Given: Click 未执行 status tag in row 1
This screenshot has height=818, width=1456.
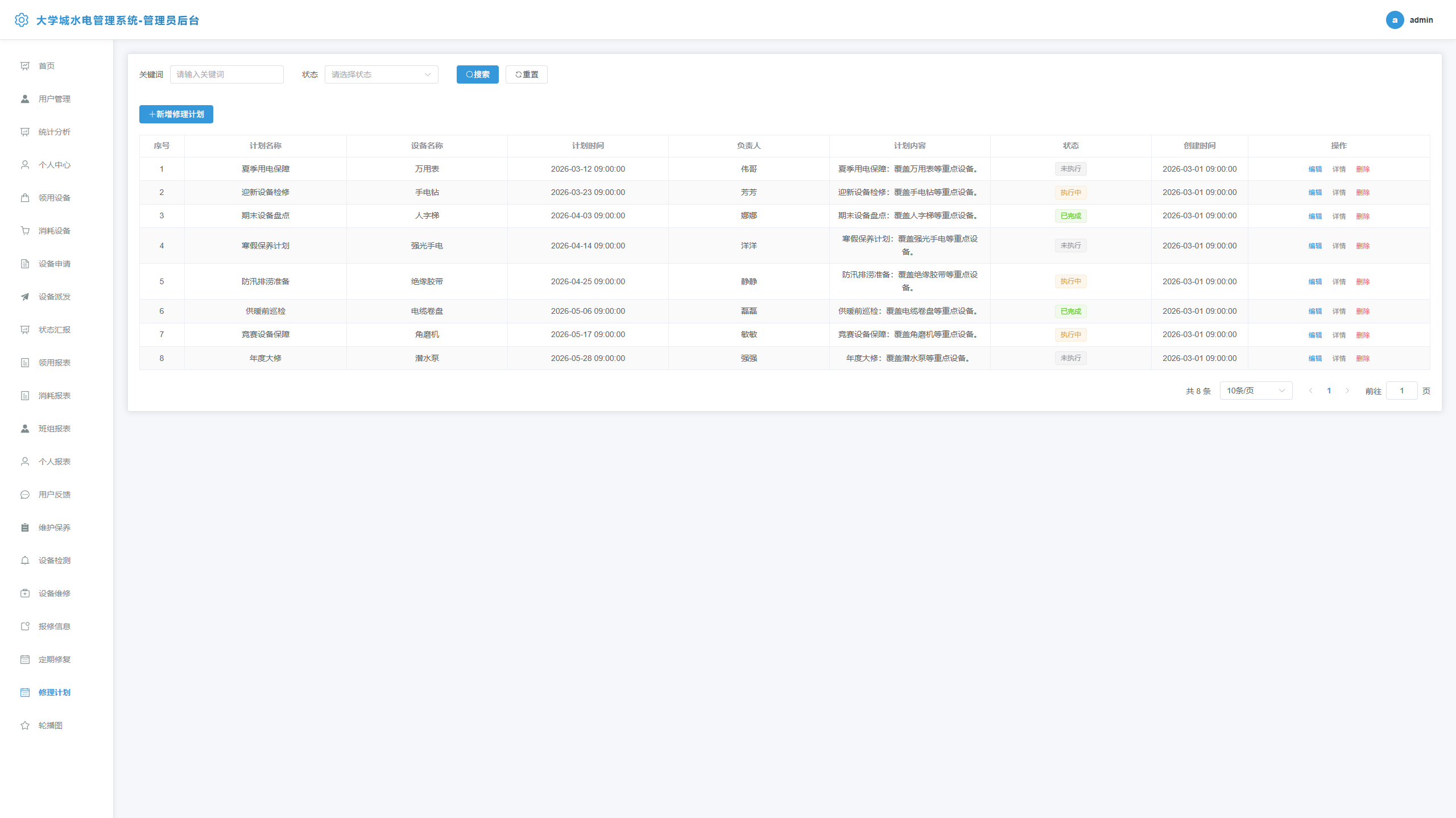Looking at the screenshot, I should [1070, 169].
